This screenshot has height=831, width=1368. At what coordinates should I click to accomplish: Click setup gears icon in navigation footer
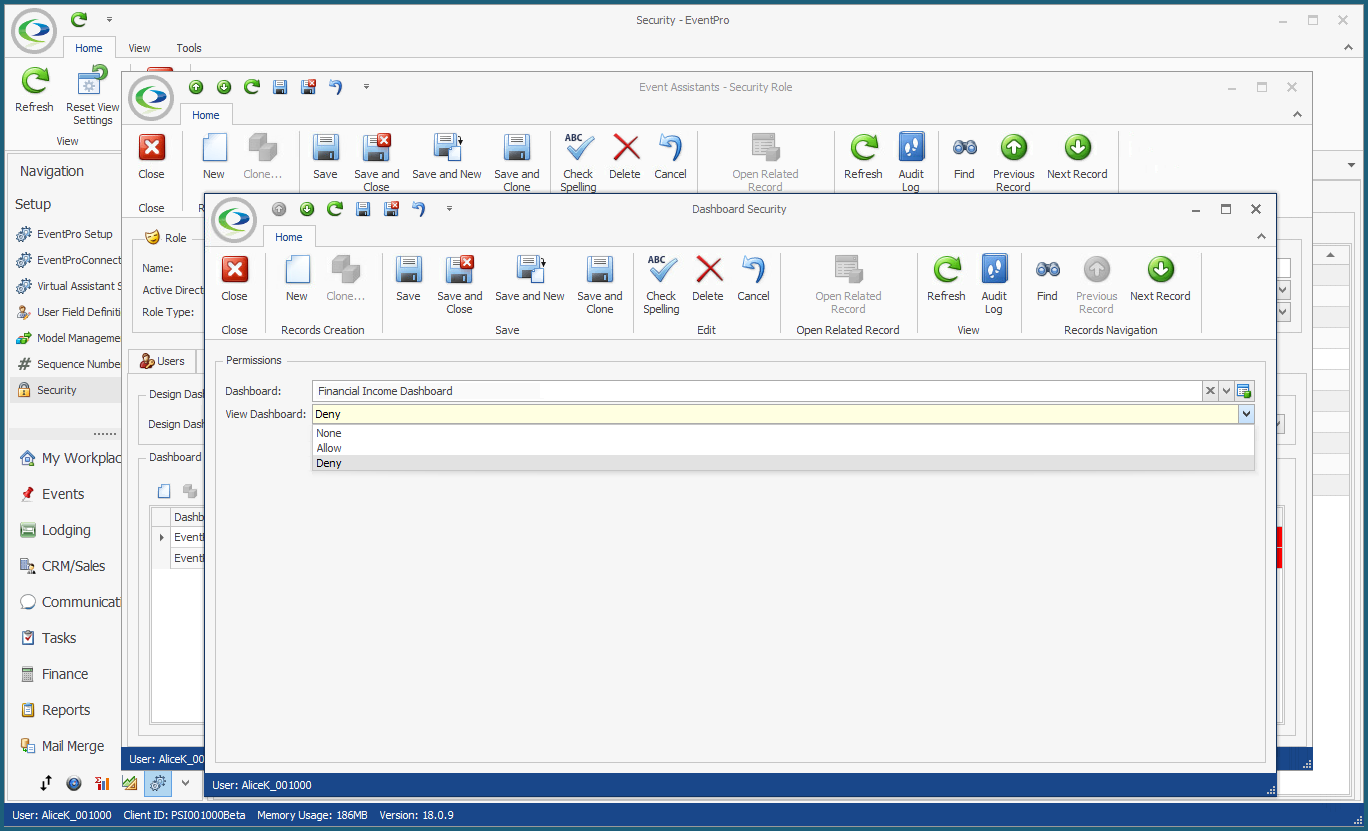tap(158, 783)
